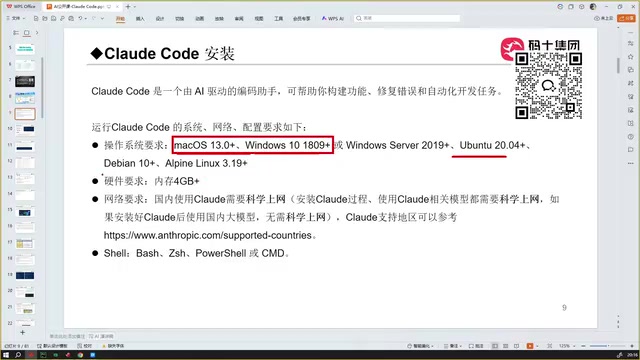
Task: Click the 缺失字体 missing fonts warning
Action: 113,346
